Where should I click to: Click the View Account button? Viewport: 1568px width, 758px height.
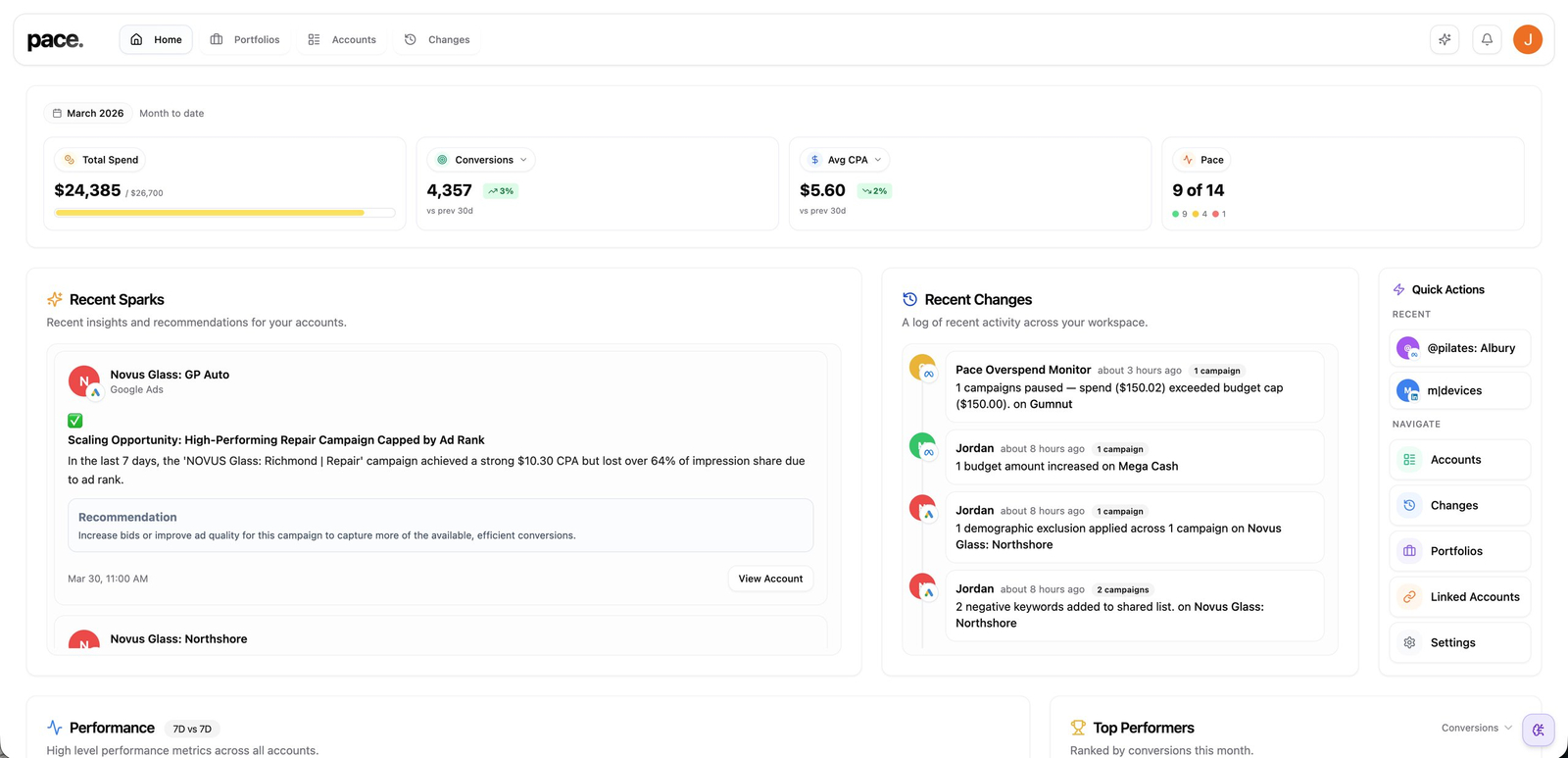coord(769,579)
